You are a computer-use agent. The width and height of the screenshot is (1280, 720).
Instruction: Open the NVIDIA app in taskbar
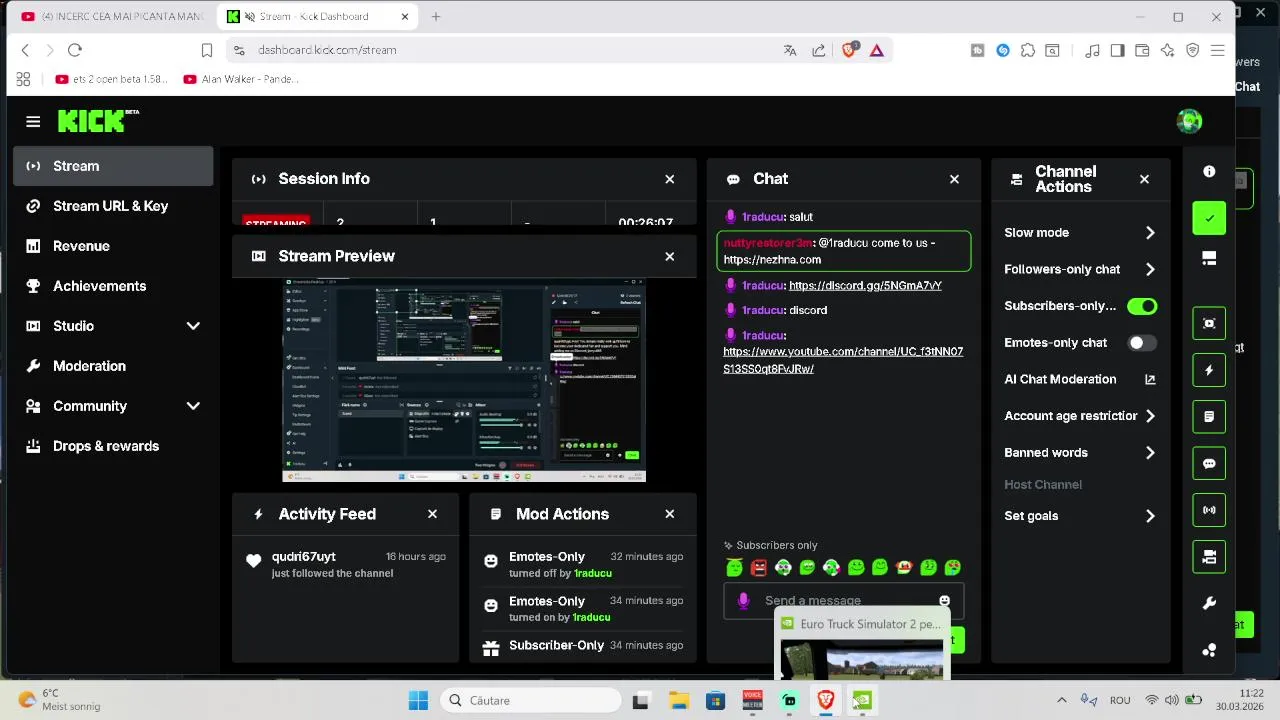[862, 700]
